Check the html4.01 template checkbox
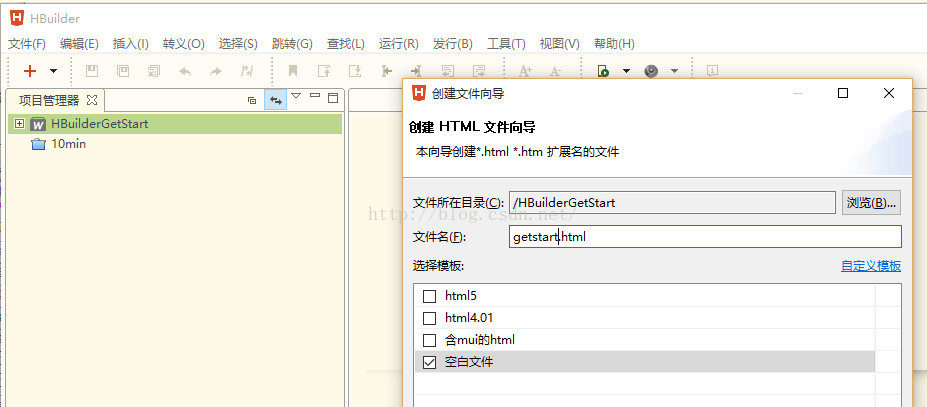Image resolution: width=927 pixels, height=407 pixels. click(430, 318)
